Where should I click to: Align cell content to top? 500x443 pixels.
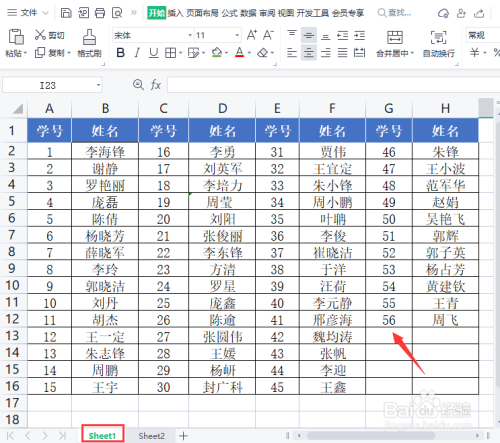292,35
